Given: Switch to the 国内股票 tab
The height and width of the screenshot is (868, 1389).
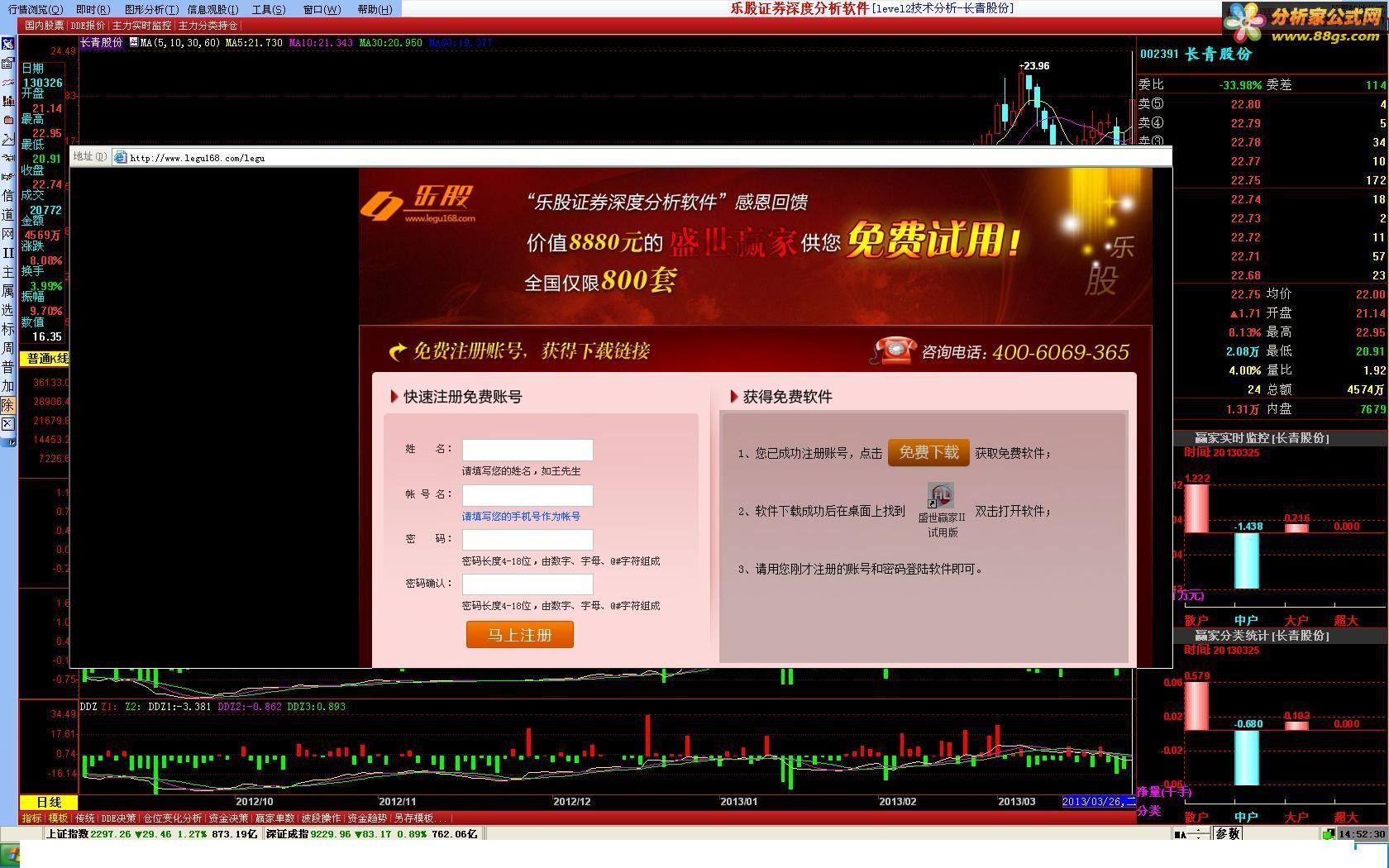Looking at the screenshot, I should 44,26.
